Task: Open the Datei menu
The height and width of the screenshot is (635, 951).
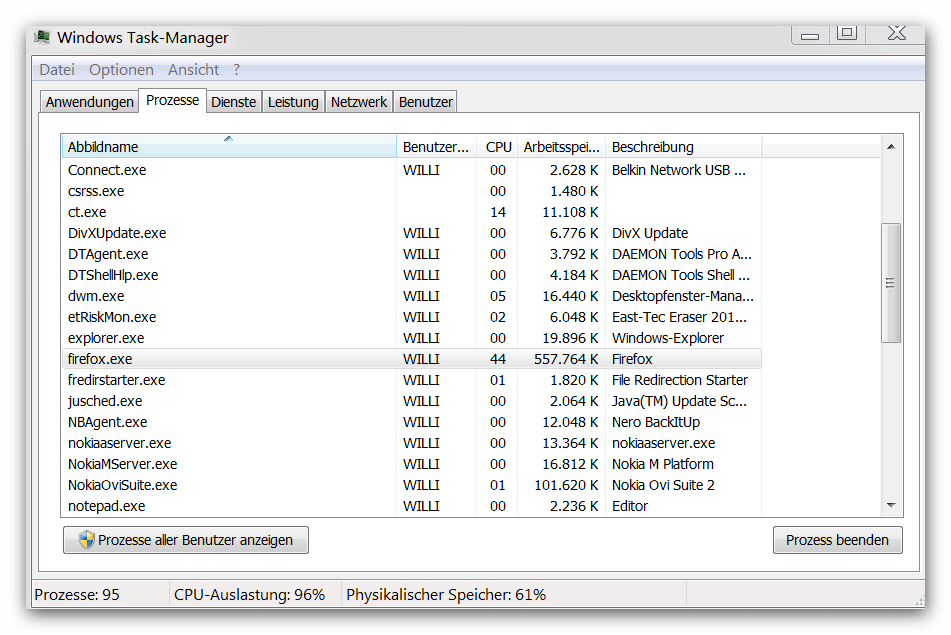Action: pos(57,70)
